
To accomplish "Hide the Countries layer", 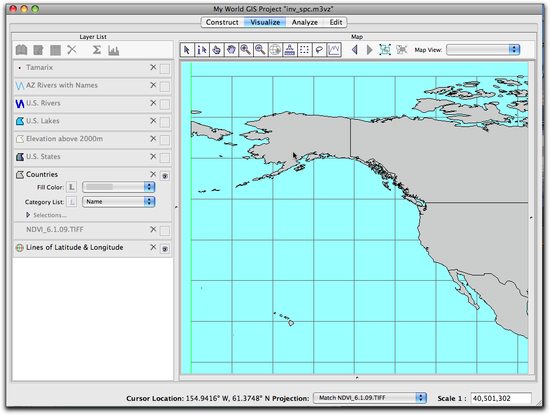I will pyautogui.click(x=165, y=176).
